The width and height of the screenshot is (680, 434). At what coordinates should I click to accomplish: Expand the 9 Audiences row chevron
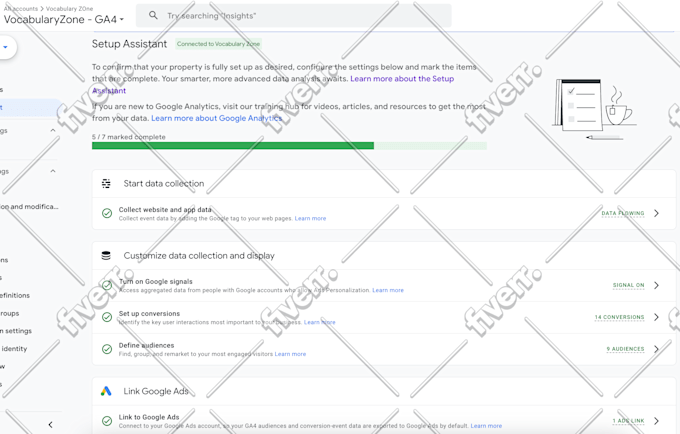(657, 349)
